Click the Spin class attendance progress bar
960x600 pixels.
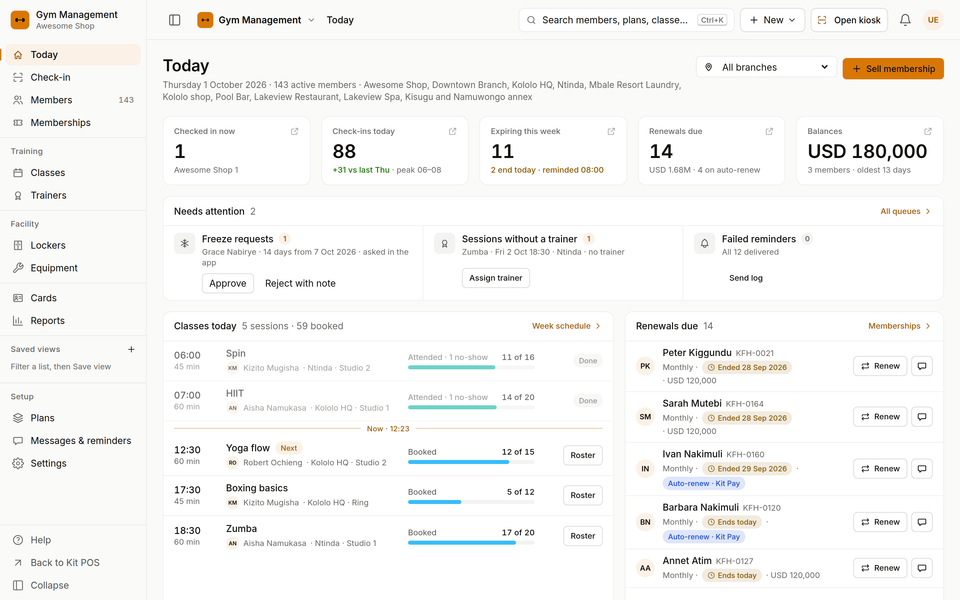tap(471, 367)
